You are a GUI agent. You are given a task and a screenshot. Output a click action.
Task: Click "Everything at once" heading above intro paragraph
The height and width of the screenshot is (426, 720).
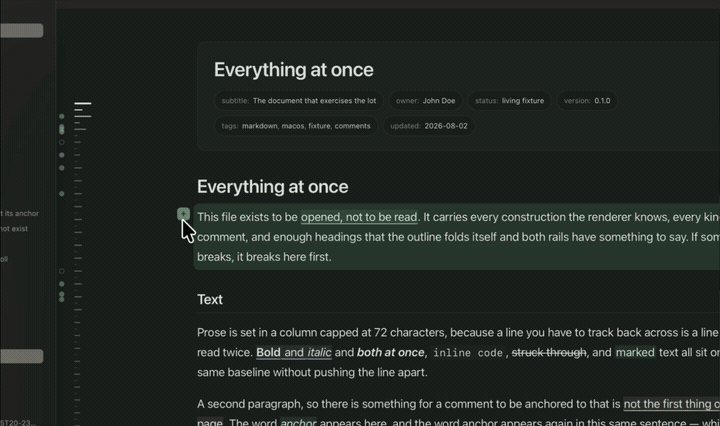click(272, 187)
